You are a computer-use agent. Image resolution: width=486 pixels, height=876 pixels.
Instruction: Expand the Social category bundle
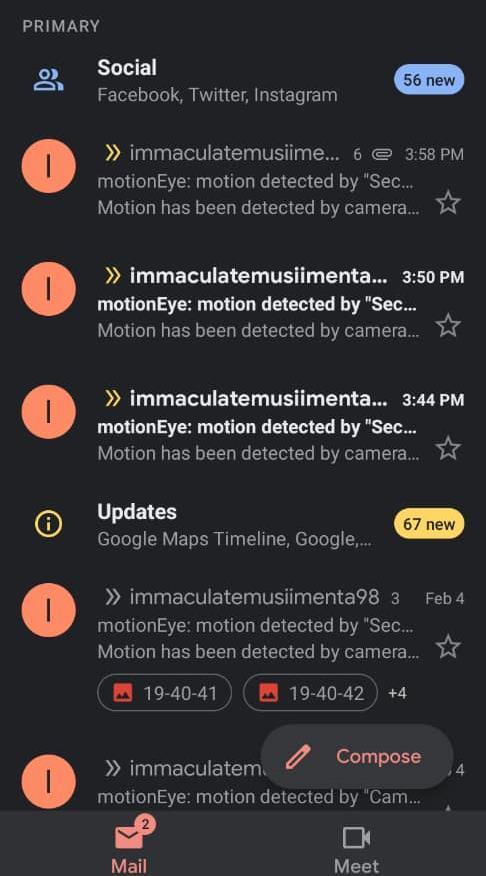(x=243, y=80)
